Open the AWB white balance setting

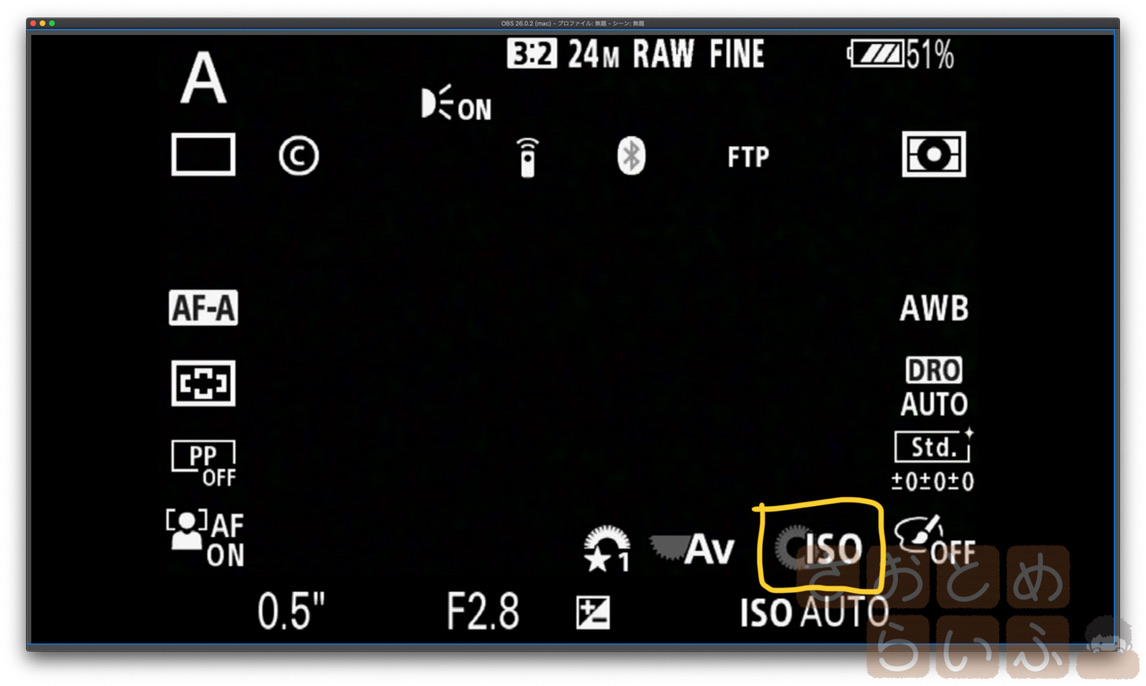(934, 308)
